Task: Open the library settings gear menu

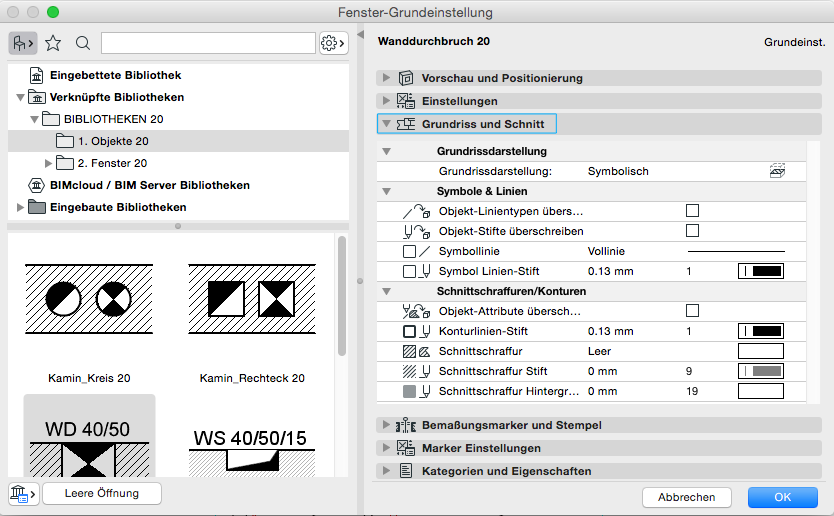Action: [332, 43]
